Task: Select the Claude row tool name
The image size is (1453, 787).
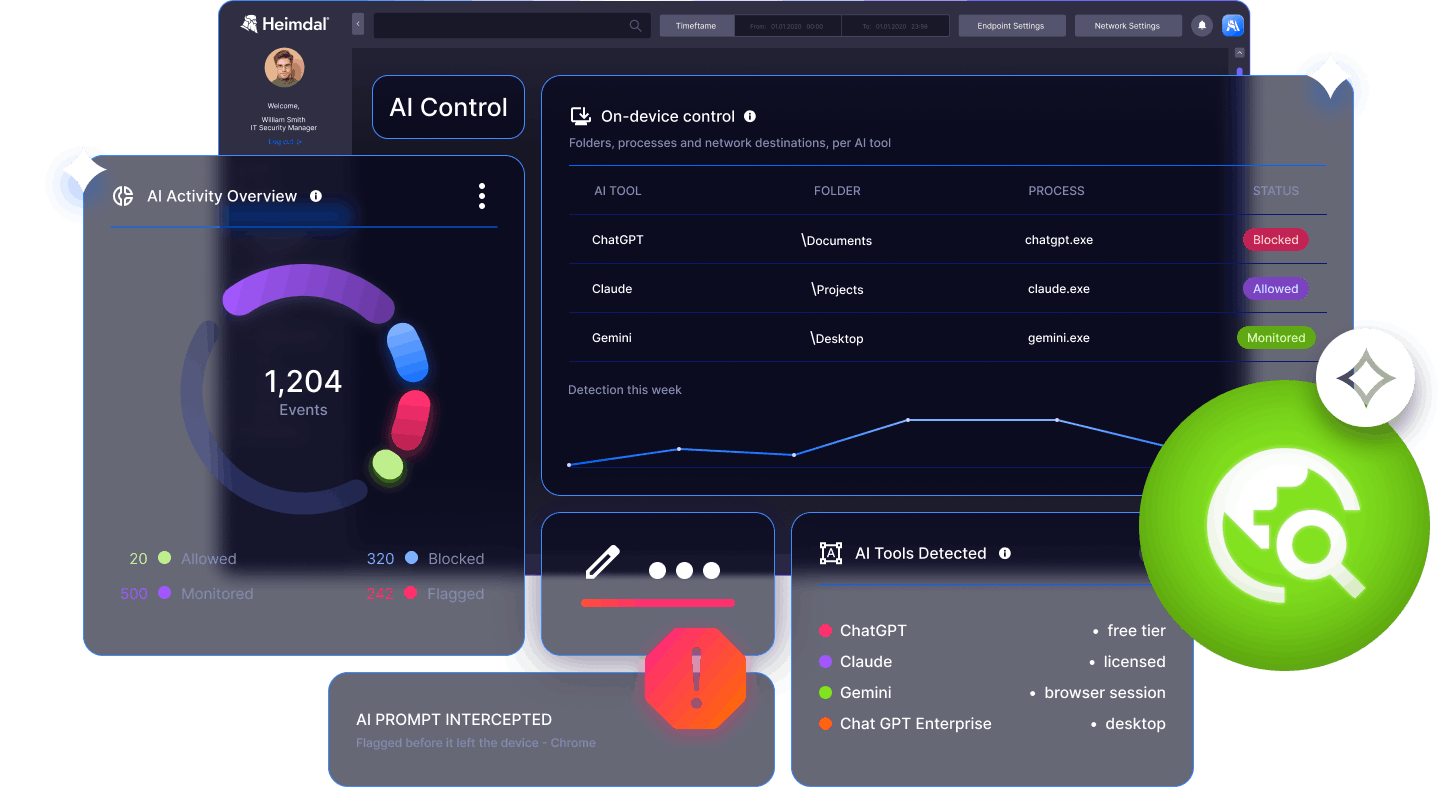Action: 612,289
